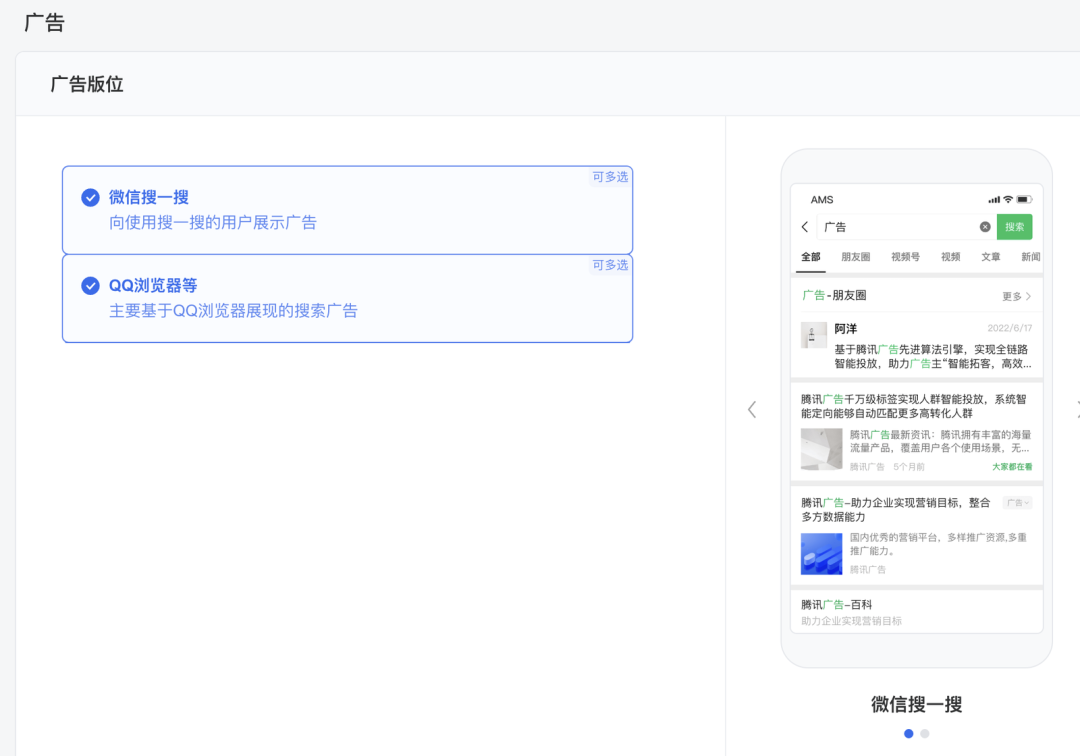Click the green 搜索 button
The width and height of the screenshot is (1080, 756).
[x=1014, y=227]
